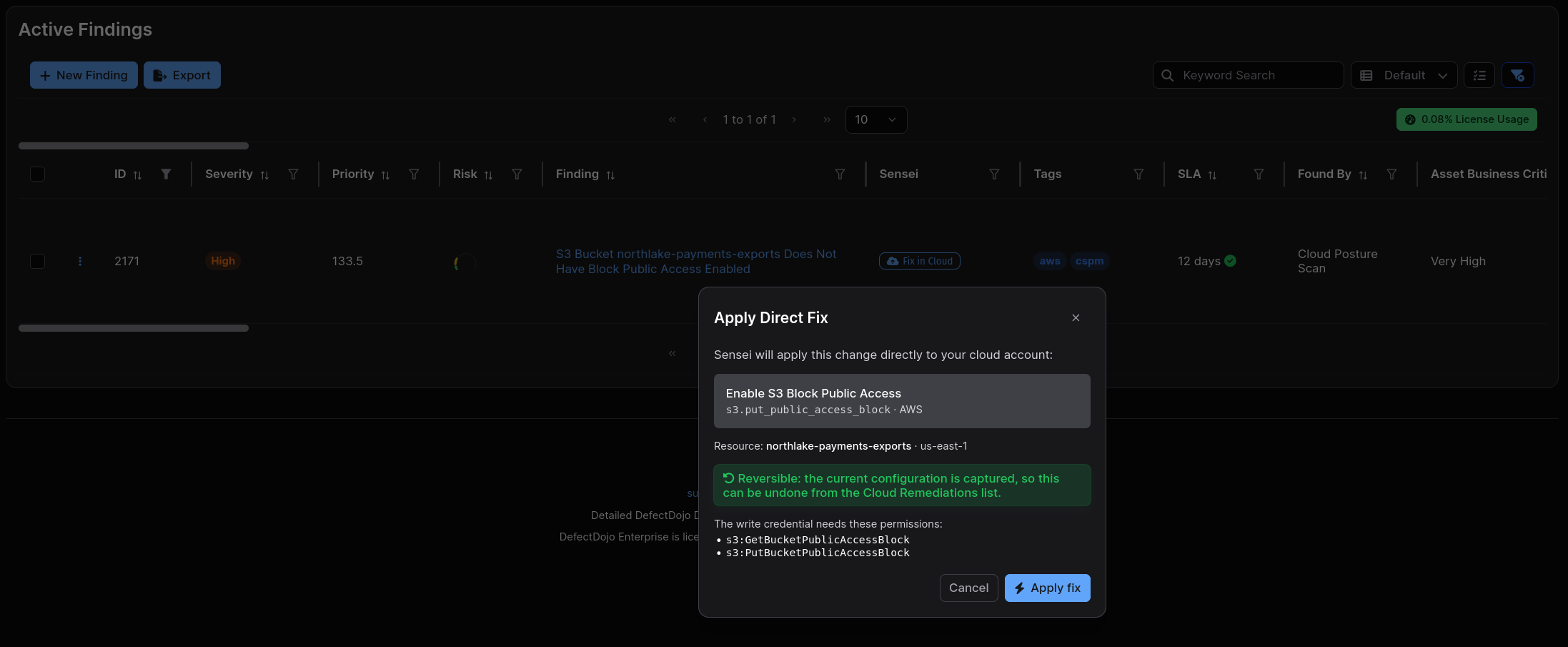This screenshot has width=1568, height=647.
Task: Filter the Severity column
Action: 293,174
